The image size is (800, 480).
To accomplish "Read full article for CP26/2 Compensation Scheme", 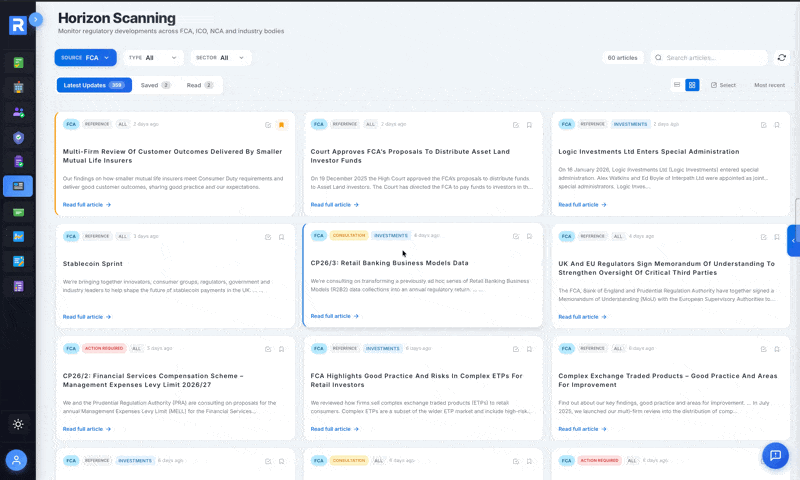I will 87,429.
